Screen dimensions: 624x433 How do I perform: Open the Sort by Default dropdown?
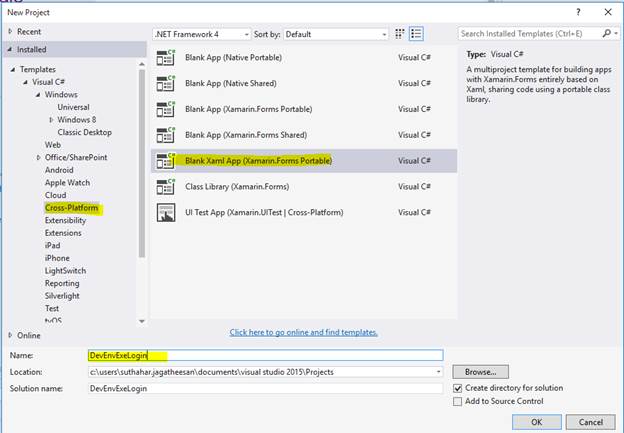(x=335, y=34)
